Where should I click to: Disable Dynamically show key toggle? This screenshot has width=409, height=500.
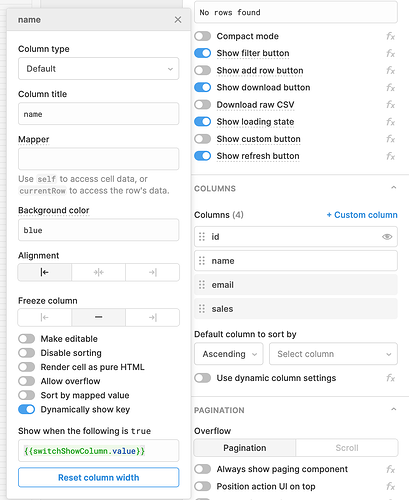coord(27,409)
